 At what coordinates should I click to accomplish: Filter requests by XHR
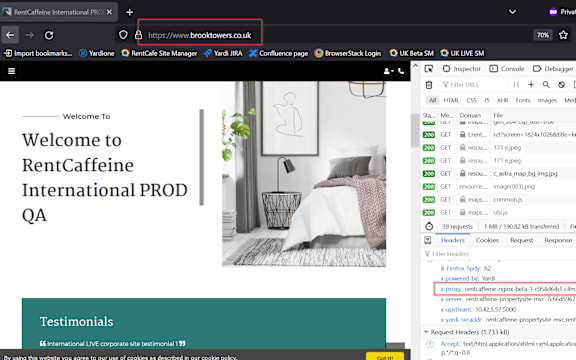point(503,100)
